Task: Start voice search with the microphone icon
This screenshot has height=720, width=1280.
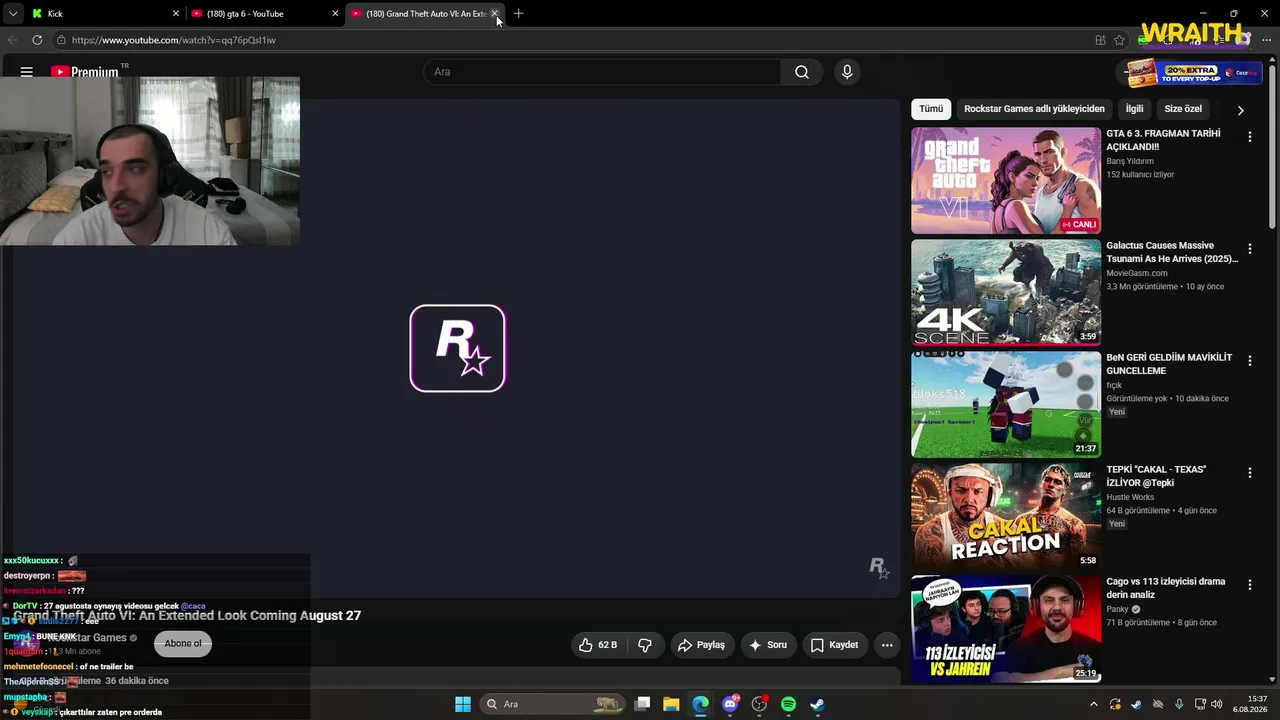Action: [x=847, y=72]
